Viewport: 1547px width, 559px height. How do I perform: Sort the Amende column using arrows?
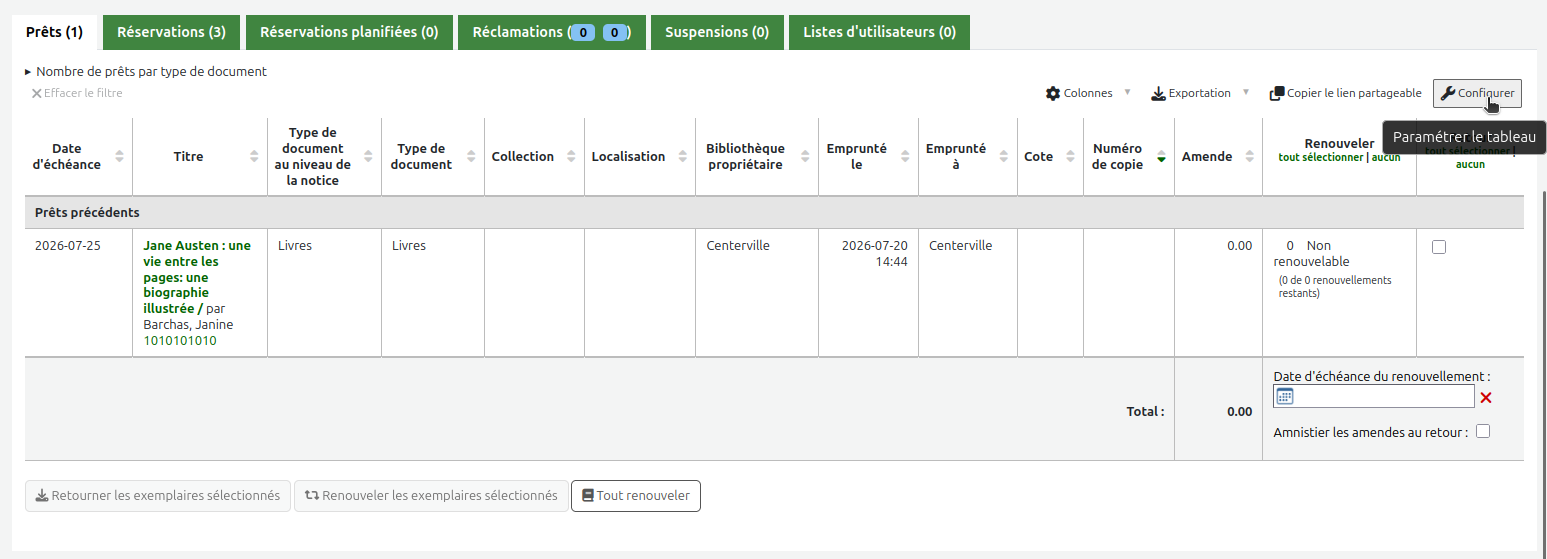tap(1250, 157)
